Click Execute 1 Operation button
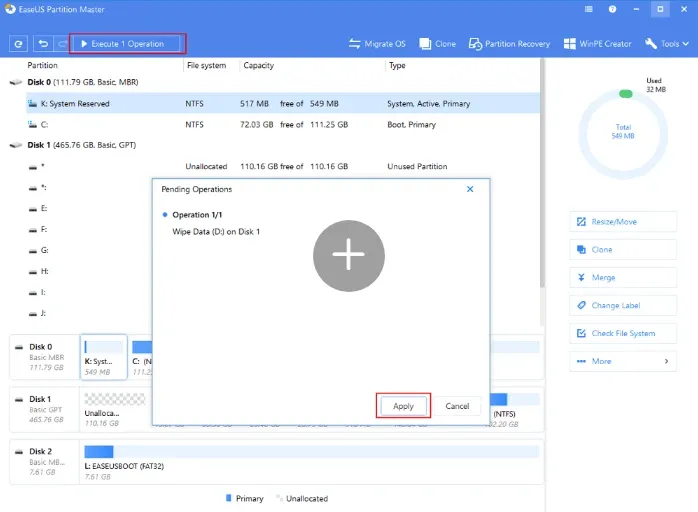 pyautogui.click(x=127, y=44)
